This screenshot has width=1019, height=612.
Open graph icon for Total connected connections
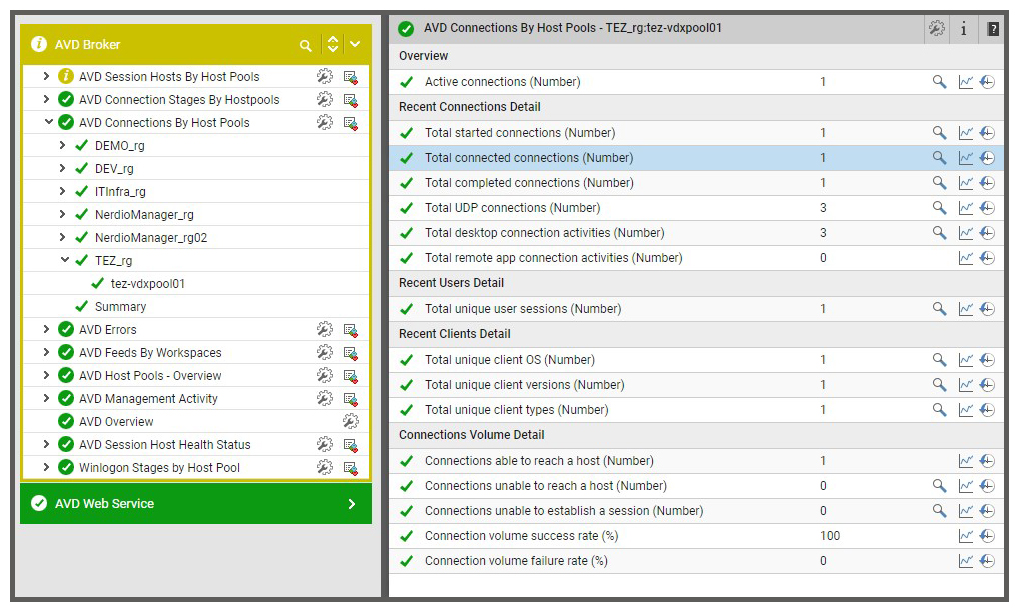[x=966, y=158]
